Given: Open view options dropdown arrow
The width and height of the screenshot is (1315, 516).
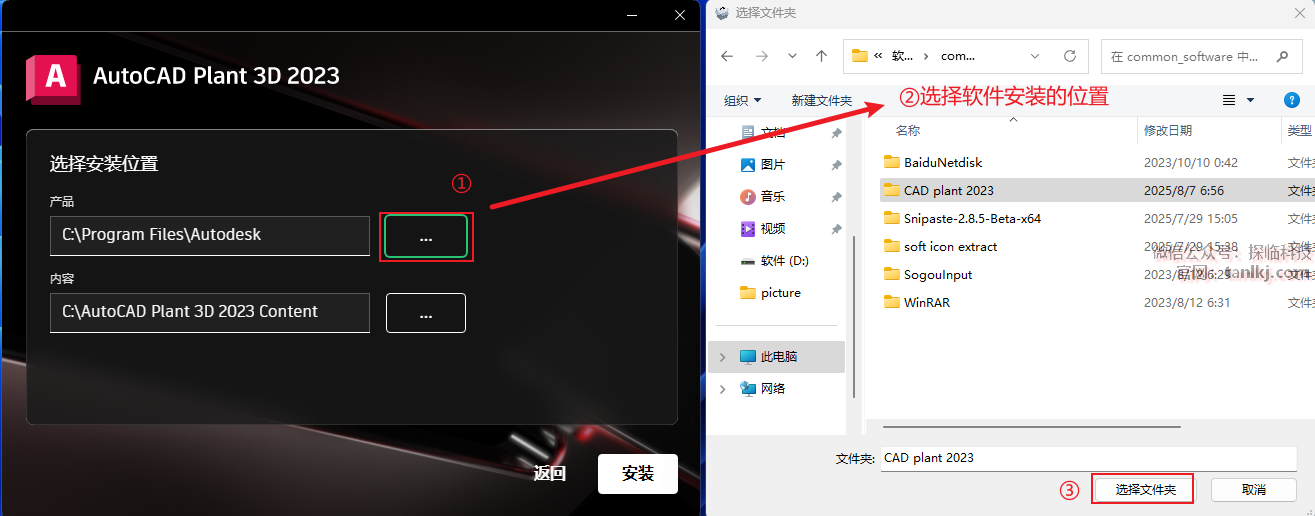Looking at the screenshot, I should pyautogui.click(x=1250, y=100).
